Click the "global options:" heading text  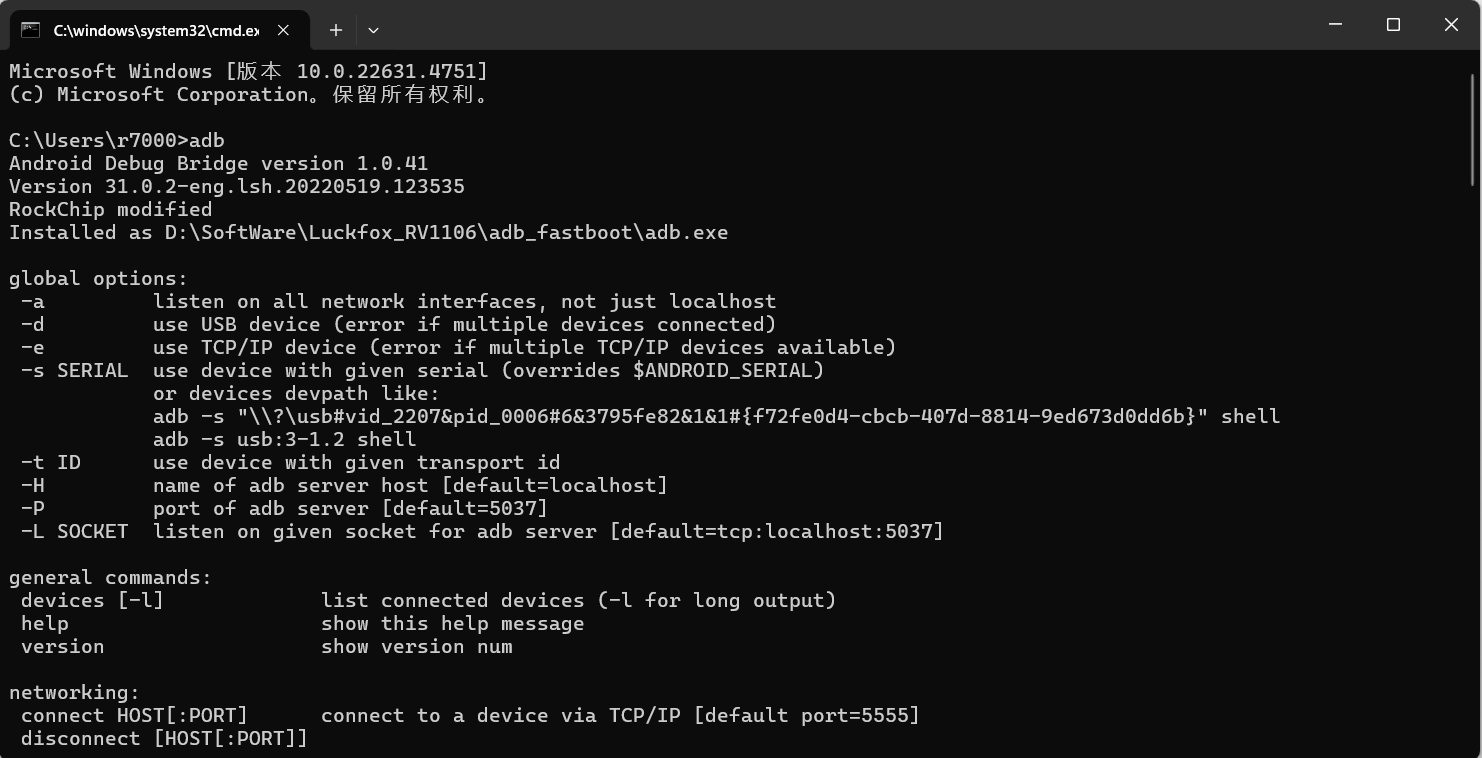98,278
